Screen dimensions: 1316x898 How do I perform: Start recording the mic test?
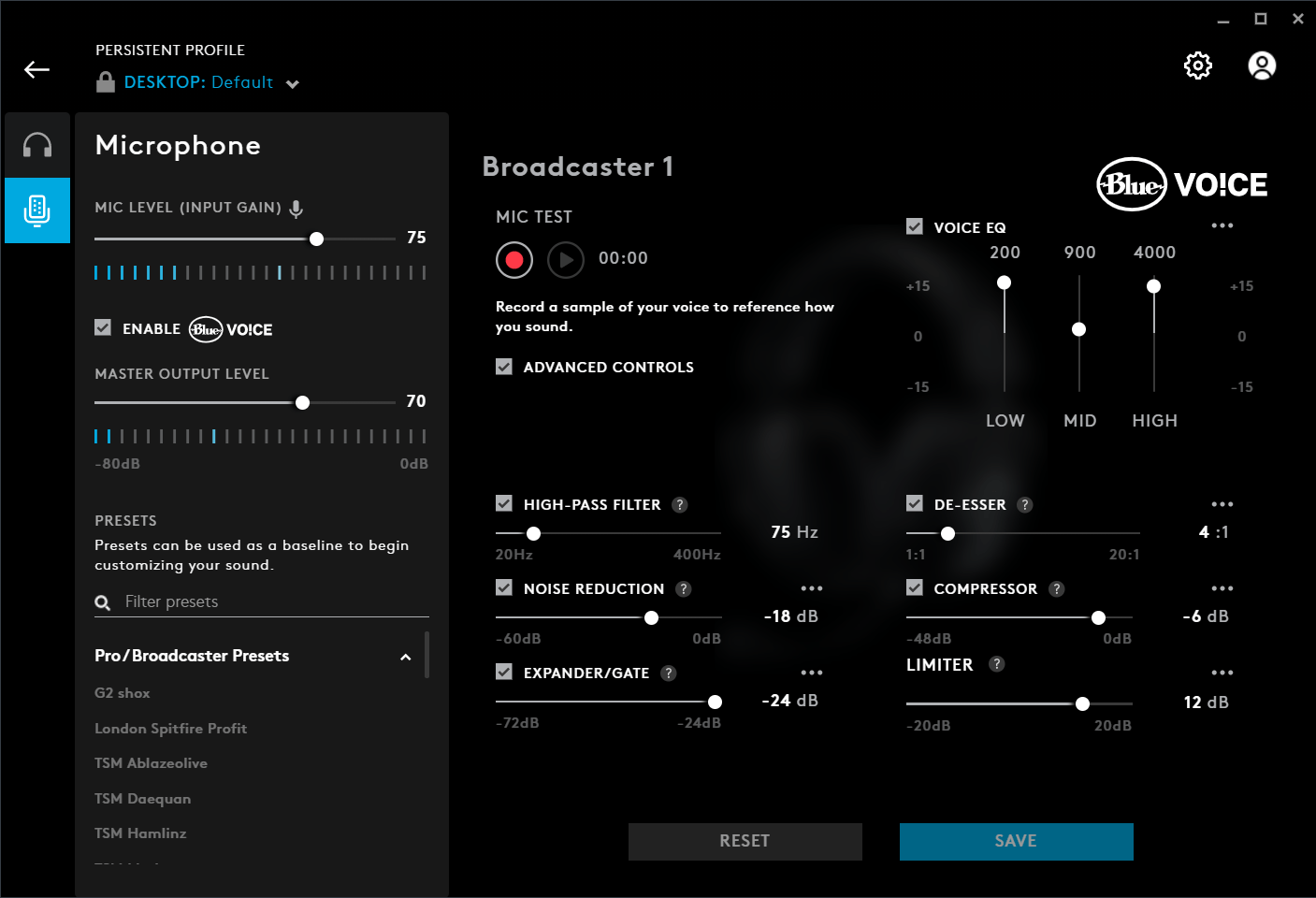tap(514, 259)
